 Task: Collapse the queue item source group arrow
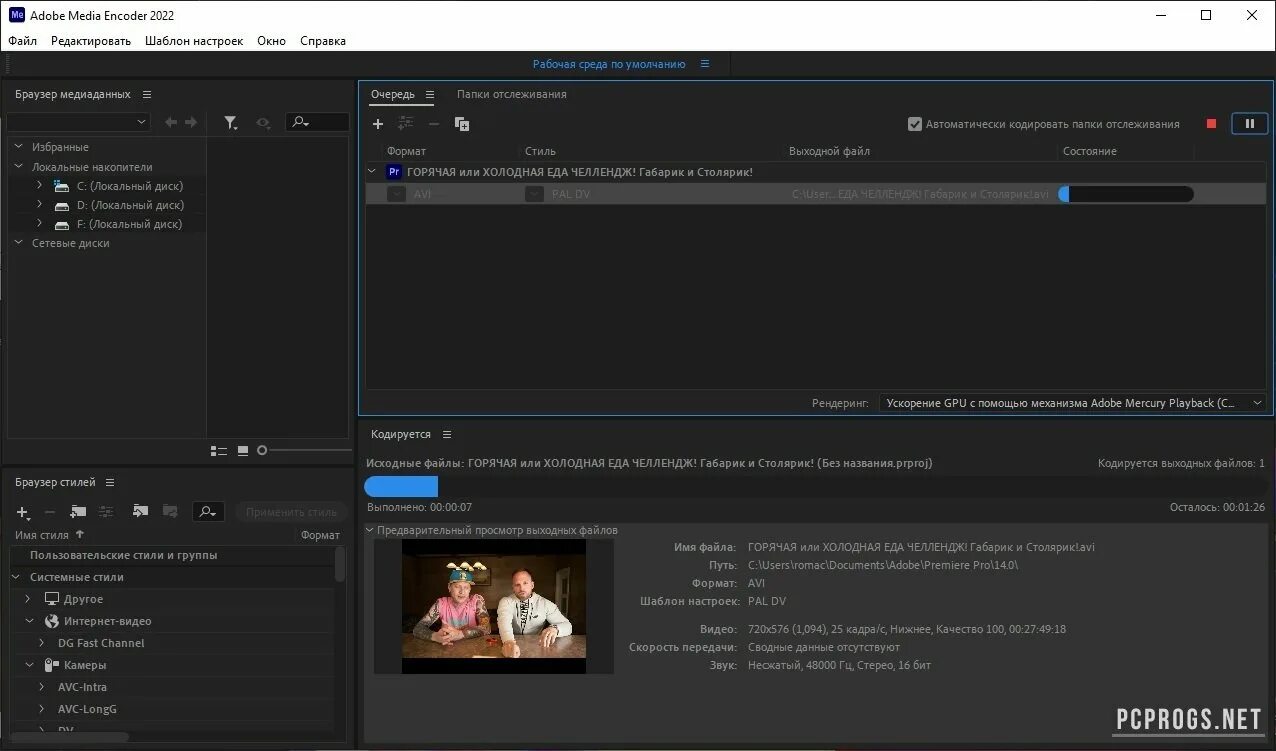(x=373, y=172)
